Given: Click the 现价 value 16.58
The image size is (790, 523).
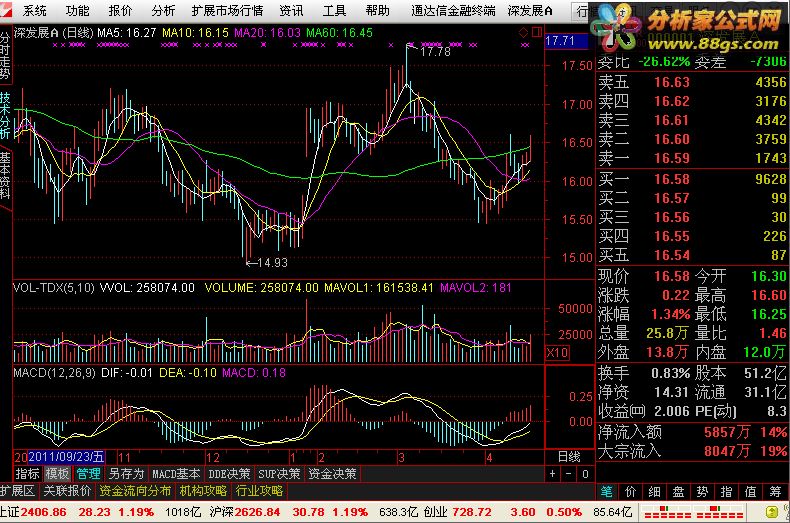Looking at the screenshot, I should [x=672, y=276].
